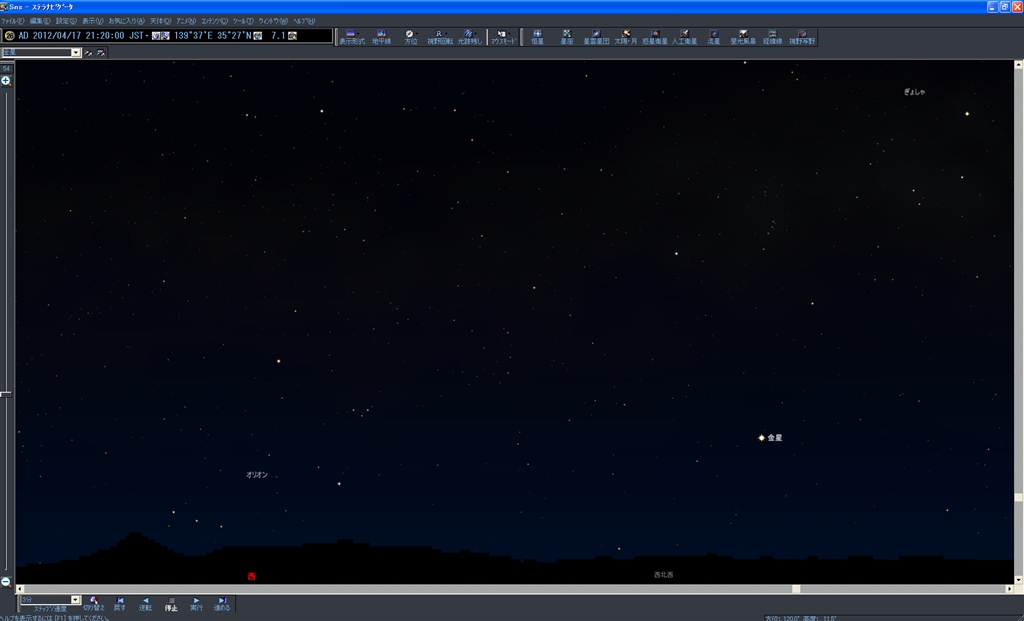Image resolution: width=1024 pixels, height=621 pixels.
Task: Open the 太陽・月 sun and moon icon
Action: pos(625,36)
